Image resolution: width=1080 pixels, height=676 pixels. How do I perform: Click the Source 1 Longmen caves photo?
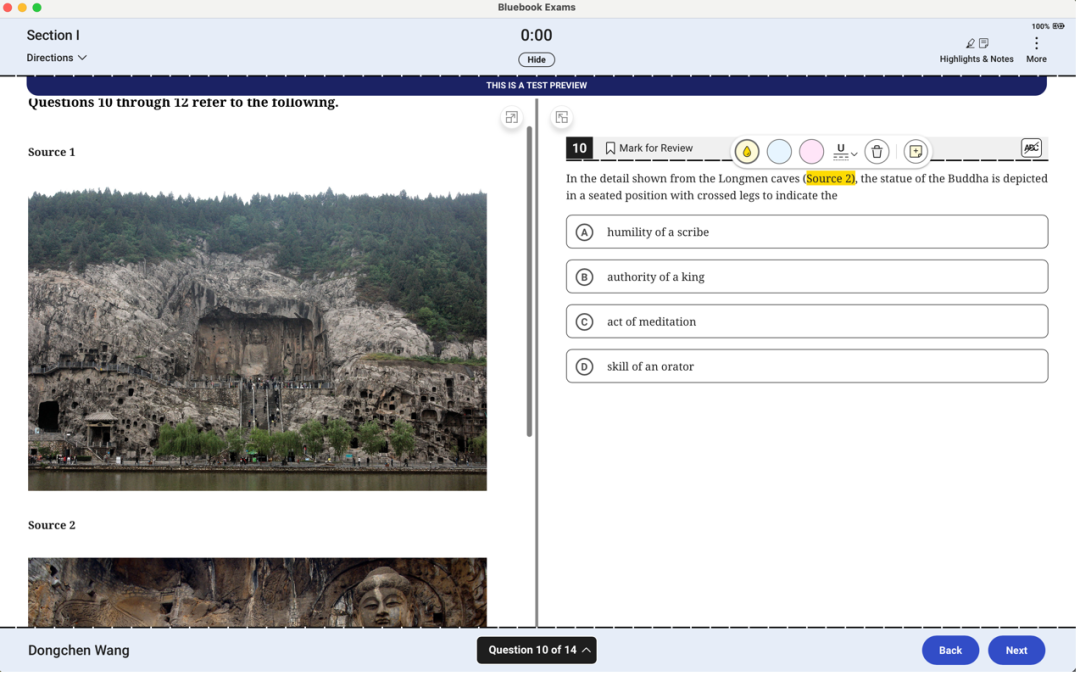coord(257,339)
